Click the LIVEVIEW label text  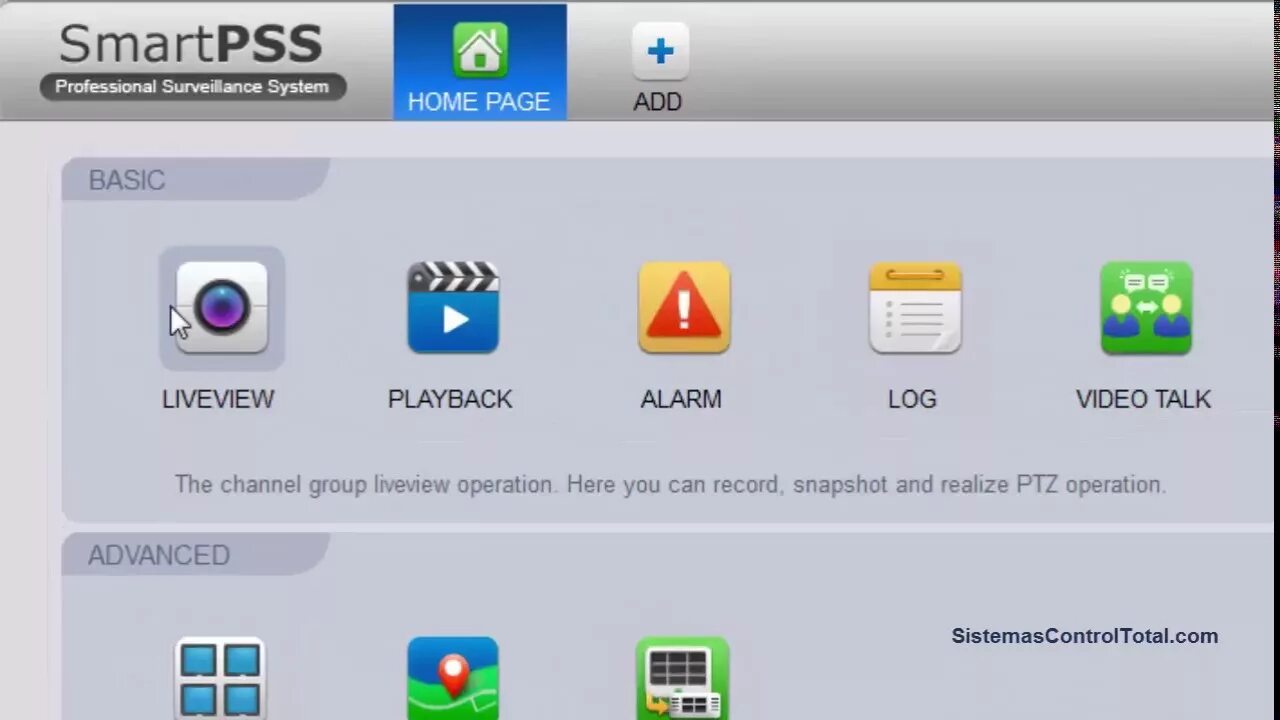coord(218,399)
